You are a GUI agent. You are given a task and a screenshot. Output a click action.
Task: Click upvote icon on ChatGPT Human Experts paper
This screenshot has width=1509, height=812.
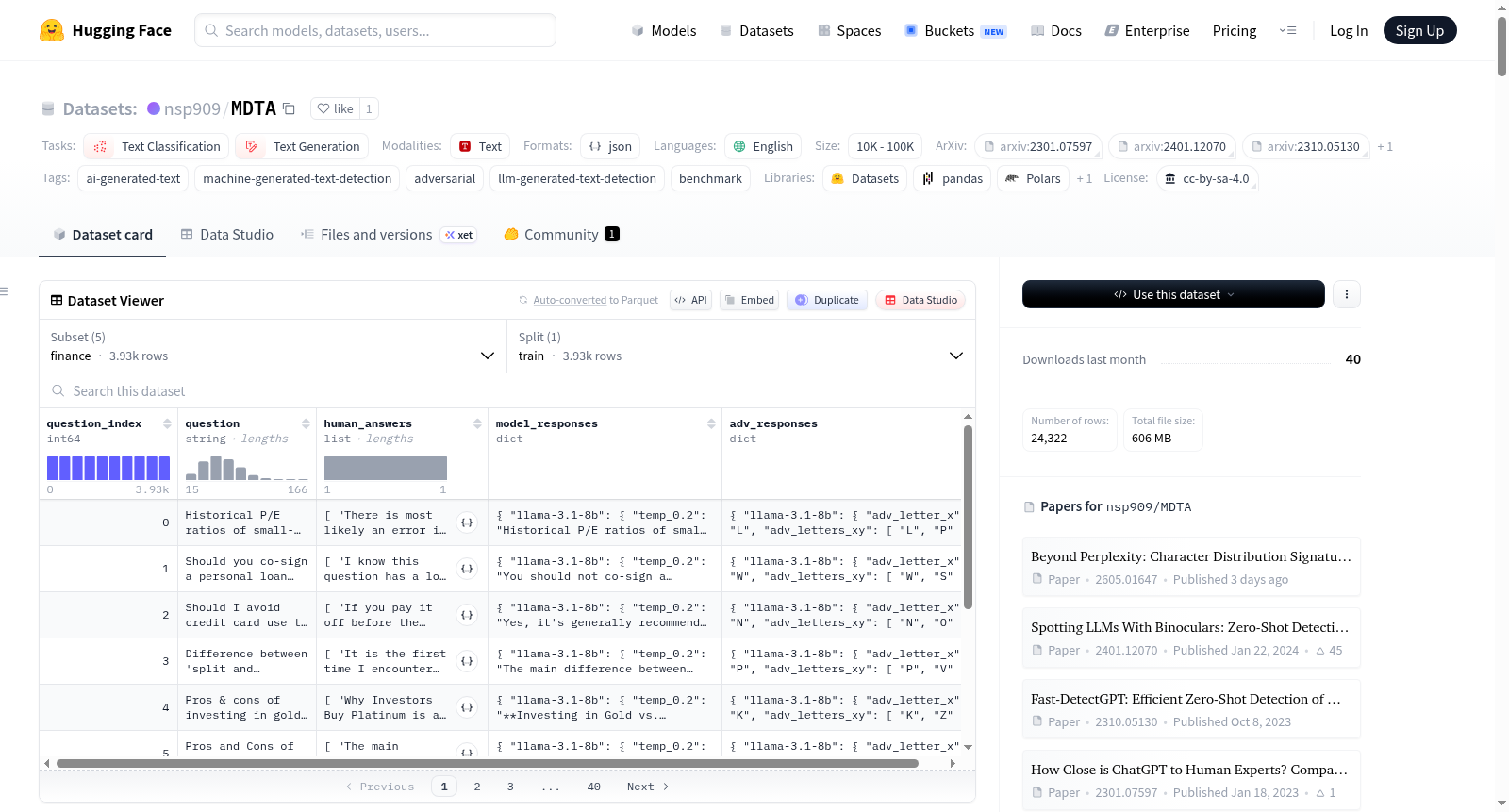coord(1320,793)
